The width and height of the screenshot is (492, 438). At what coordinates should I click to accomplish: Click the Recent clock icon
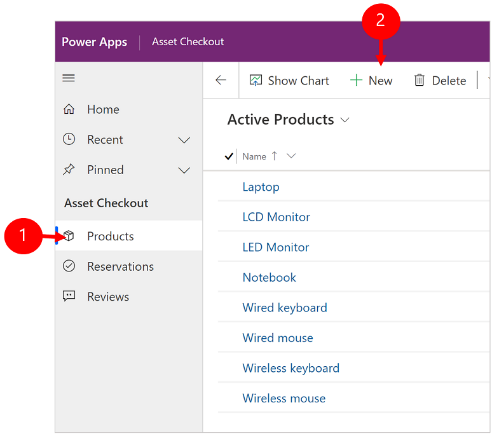point(69,139)
